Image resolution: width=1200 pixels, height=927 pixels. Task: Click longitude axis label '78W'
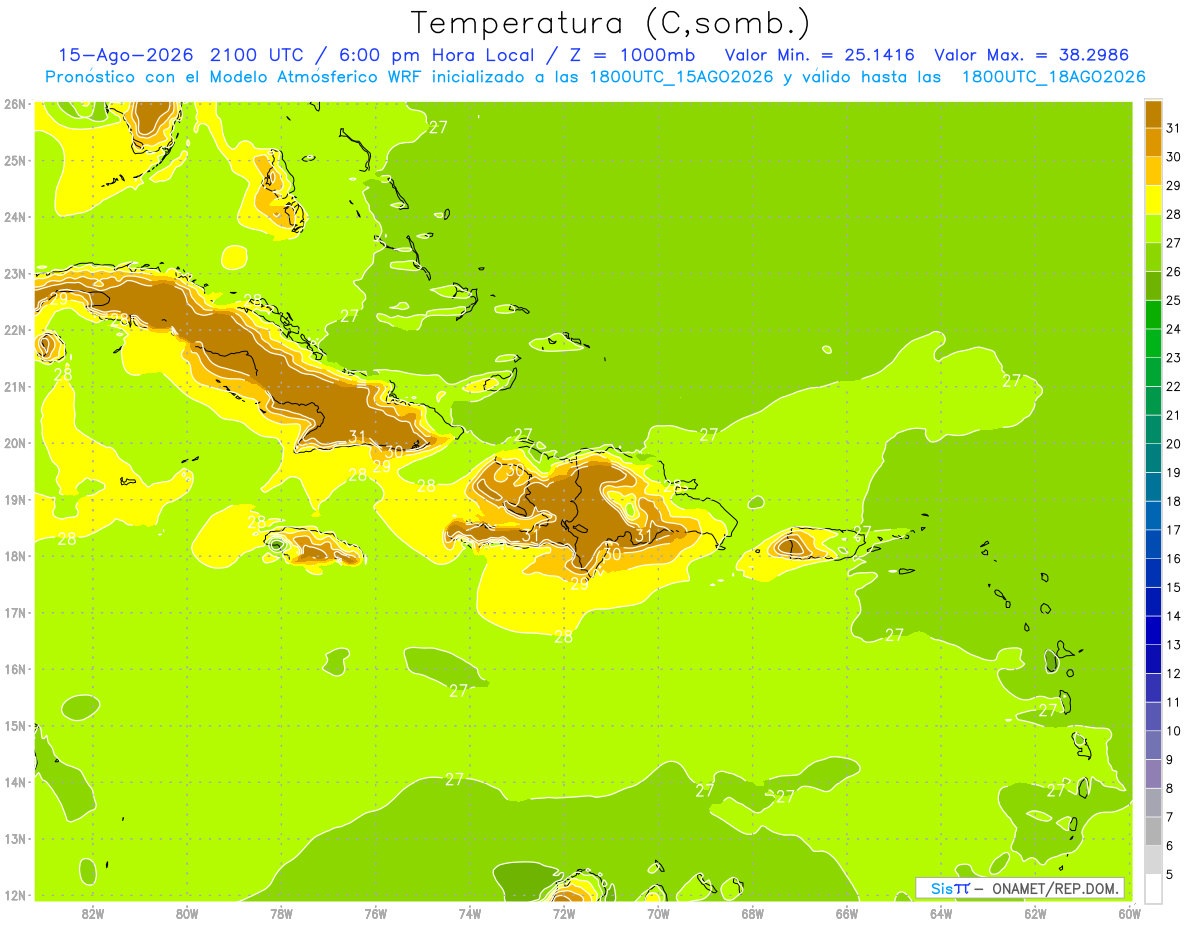click(281, 914)
